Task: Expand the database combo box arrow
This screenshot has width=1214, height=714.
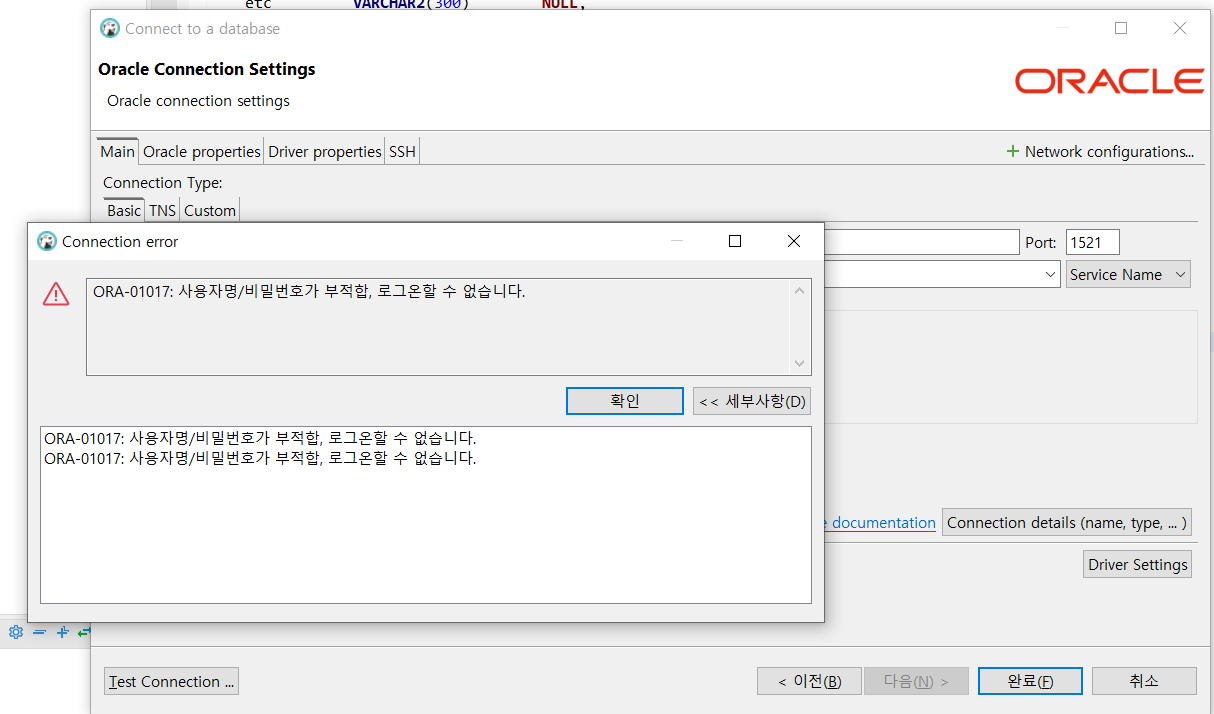Action: (x=1050, y=274)
